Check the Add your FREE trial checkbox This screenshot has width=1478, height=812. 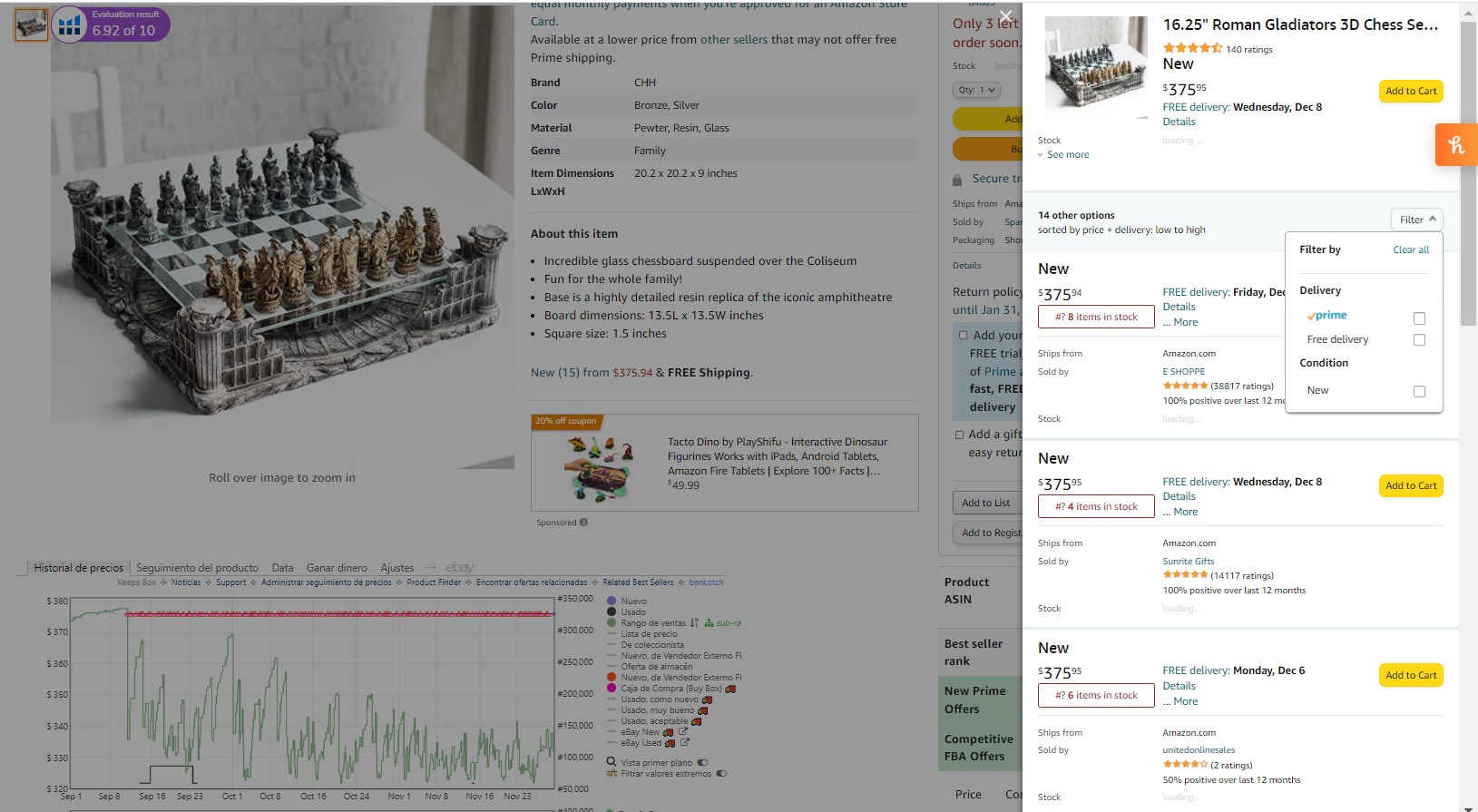963,336
